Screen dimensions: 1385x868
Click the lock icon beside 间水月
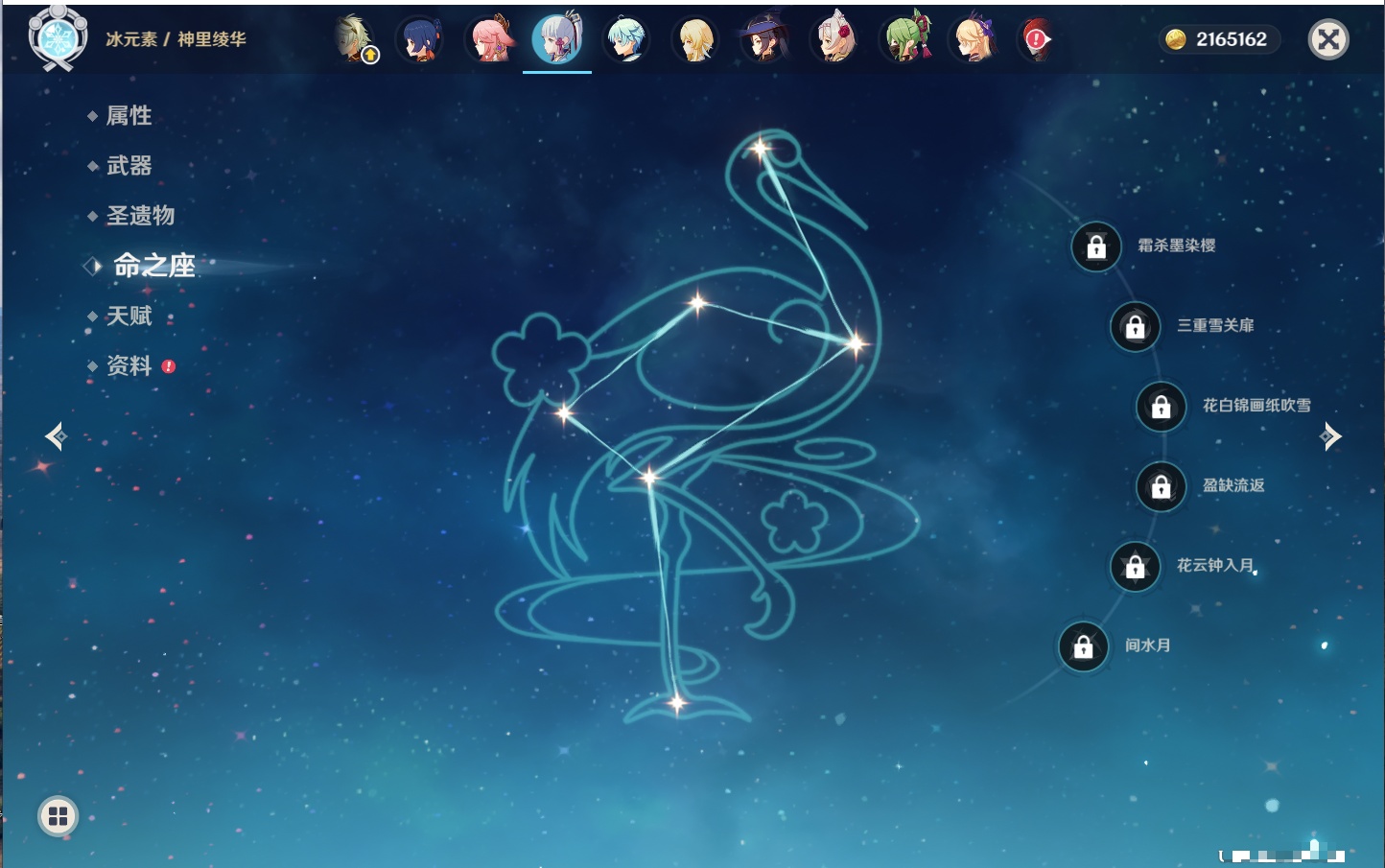tap(1083, 646)
